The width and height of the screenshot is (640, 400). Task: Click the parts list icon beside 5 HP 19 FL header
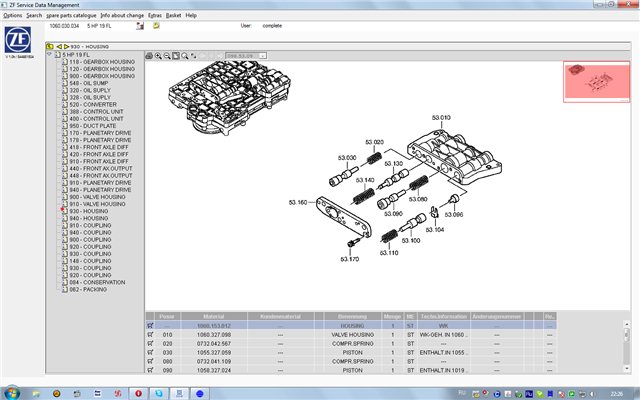(140, 26)
